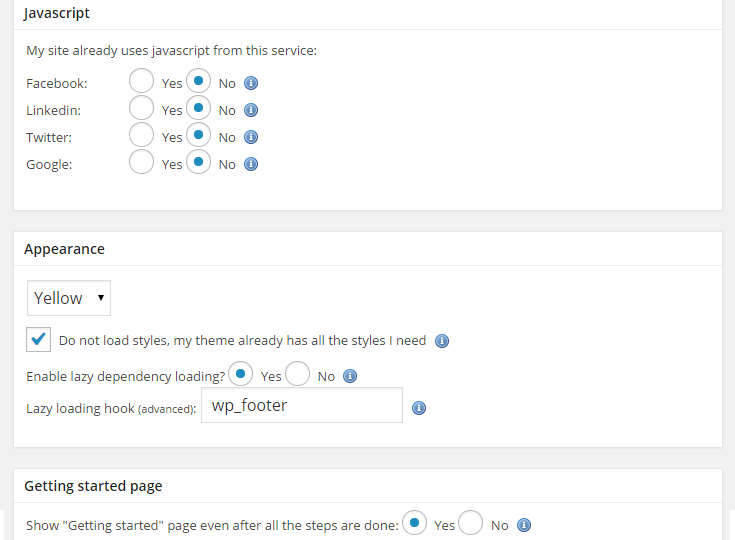The image size is (735, 540).
Task: Click the Javascript section heading
Action: click(57, 13)
